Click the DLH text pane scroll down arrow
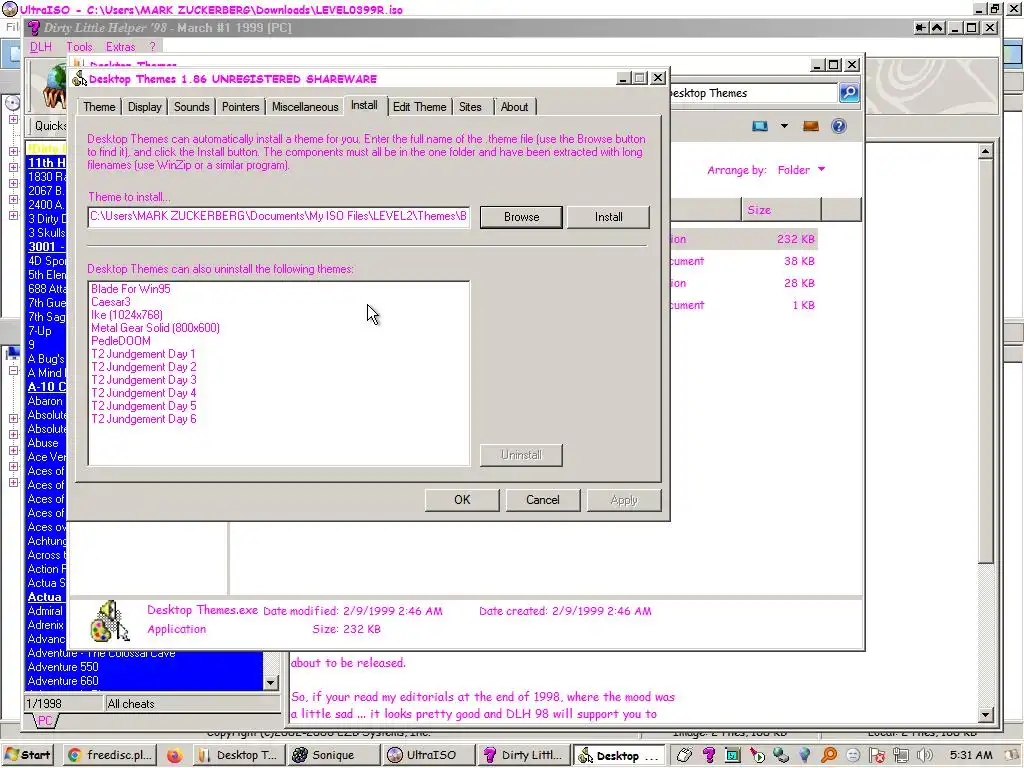Viewport: 1024px width, 768px height. point(986,715)
